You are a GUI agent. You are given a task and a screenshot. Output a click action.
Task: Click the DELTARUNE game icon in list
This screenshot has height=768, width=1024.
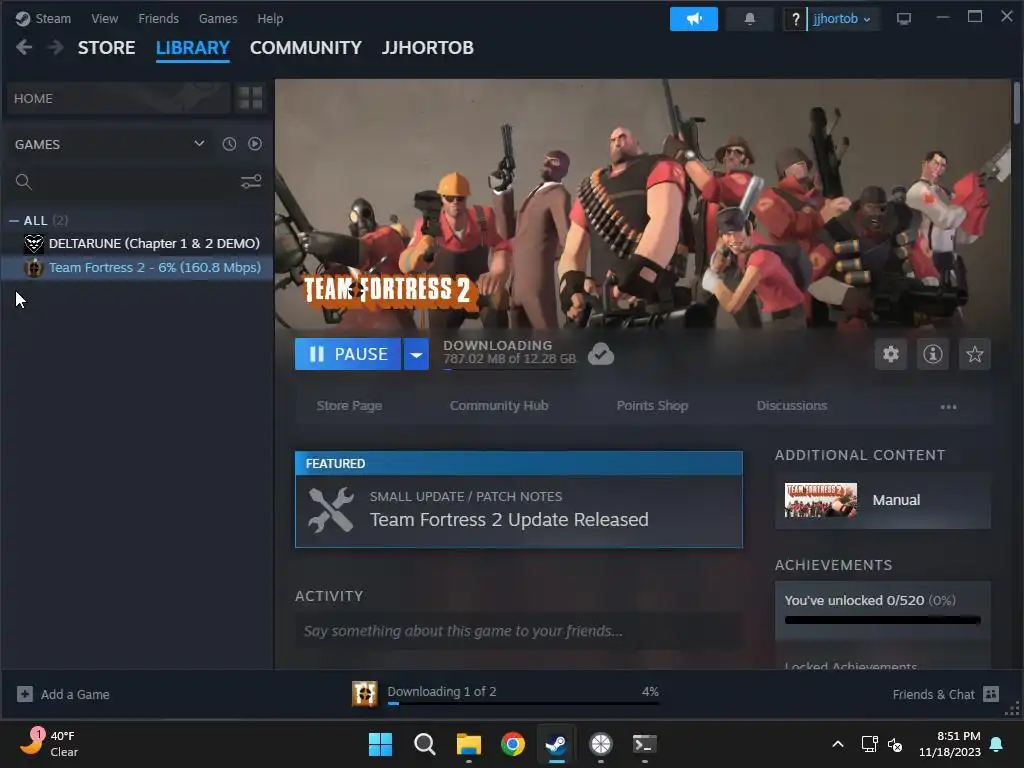point(34,244)
